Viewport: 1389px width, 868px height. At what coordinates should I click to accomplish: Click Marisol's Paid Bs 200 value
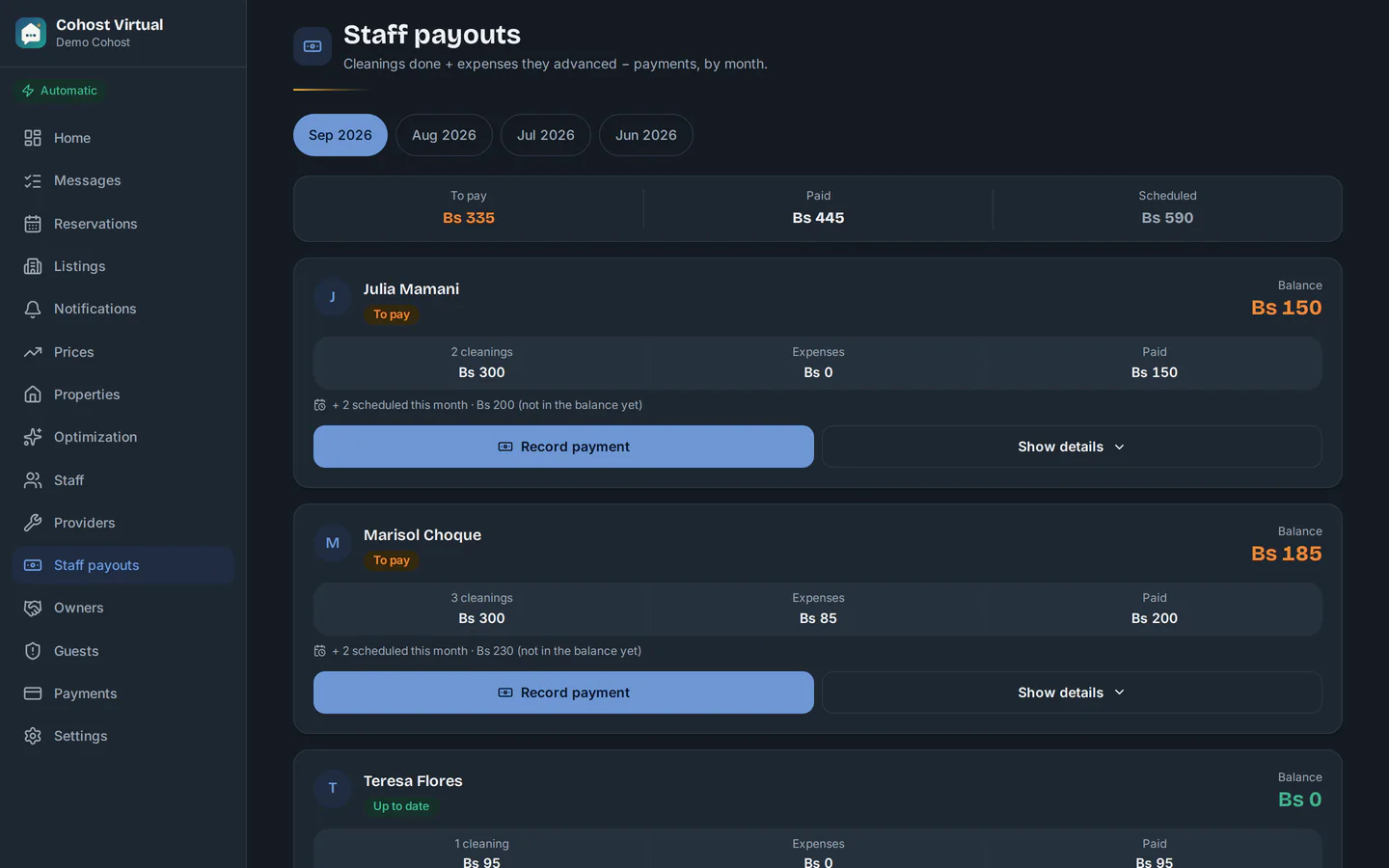(1155, 618)
